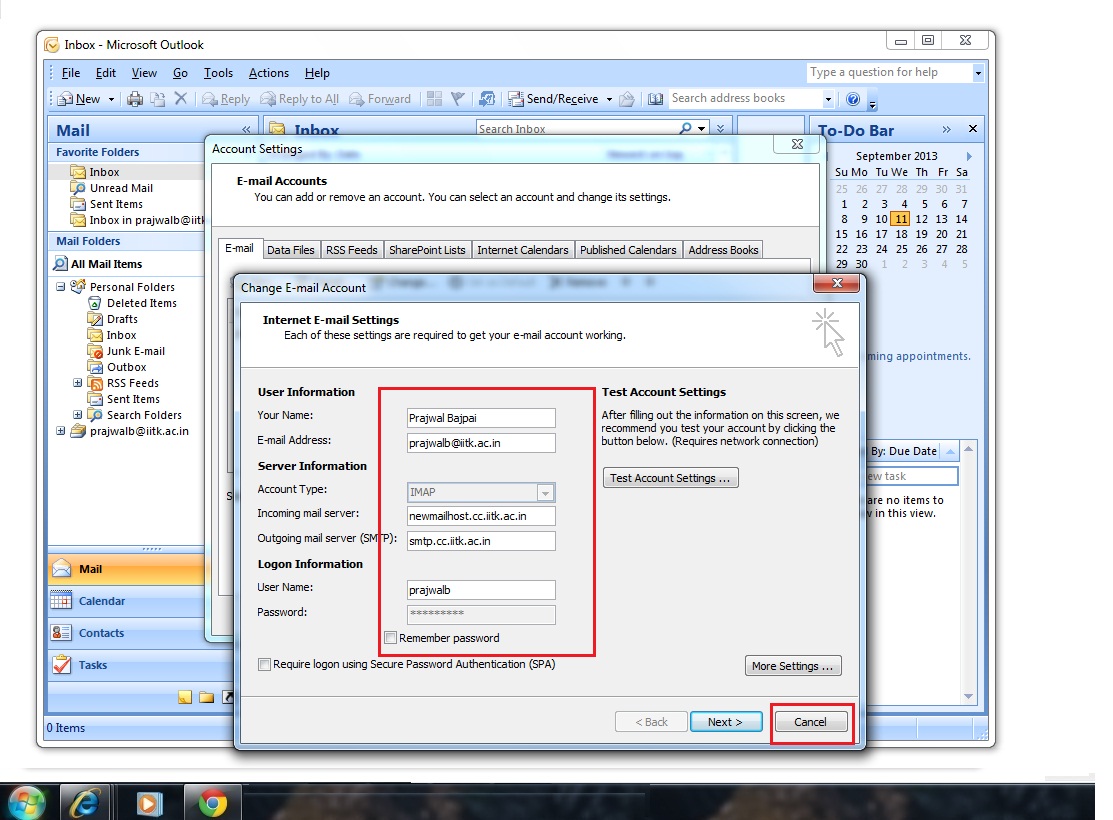This screenshot has width=1113, height=820.
Task: Go to next month in To-Do Bar calendar
Action: point(969,156)
